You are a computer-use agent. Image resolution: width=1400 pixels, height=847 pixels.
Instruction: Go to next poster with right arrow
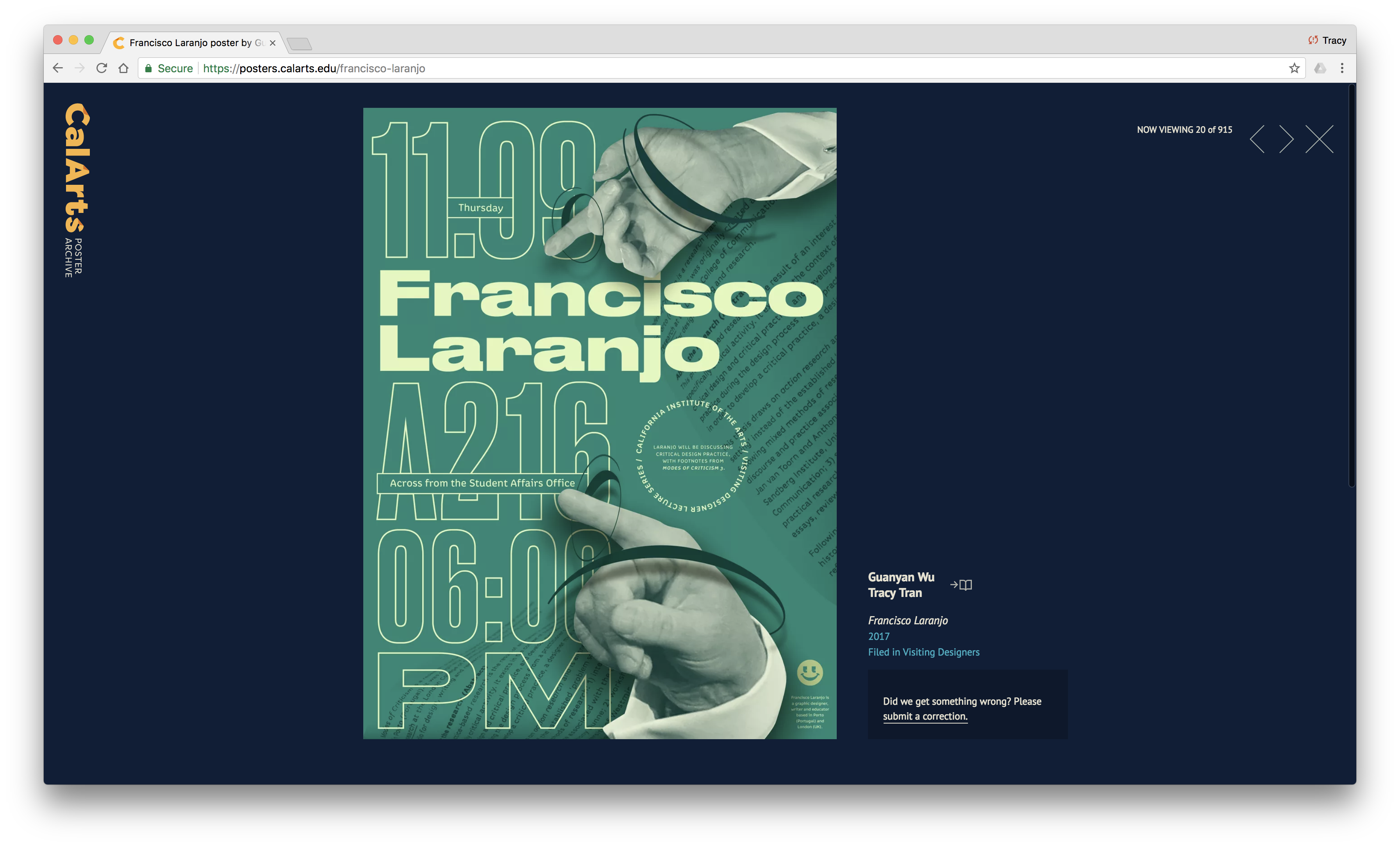(x=1286, y=139)
